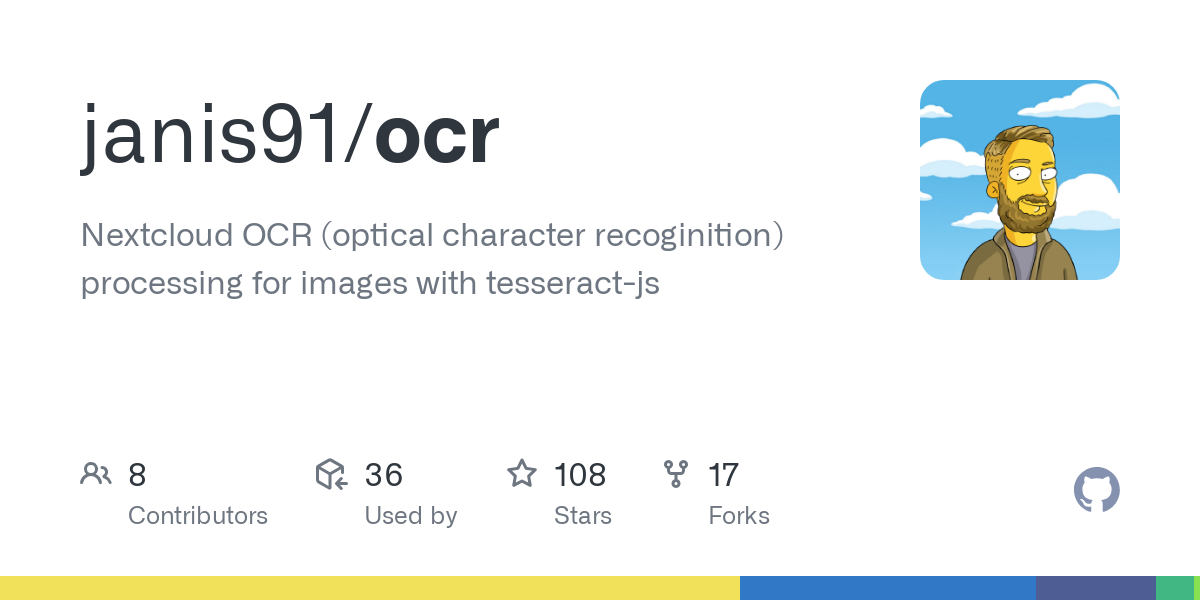Click the 36 used by count

click(384, 475)
